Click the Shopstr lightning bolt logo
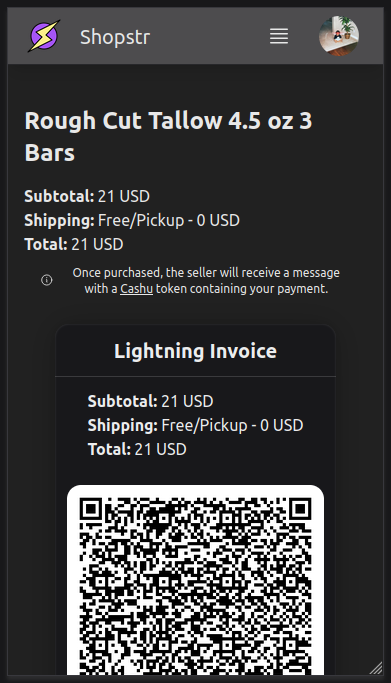 [x=44, y=36]
